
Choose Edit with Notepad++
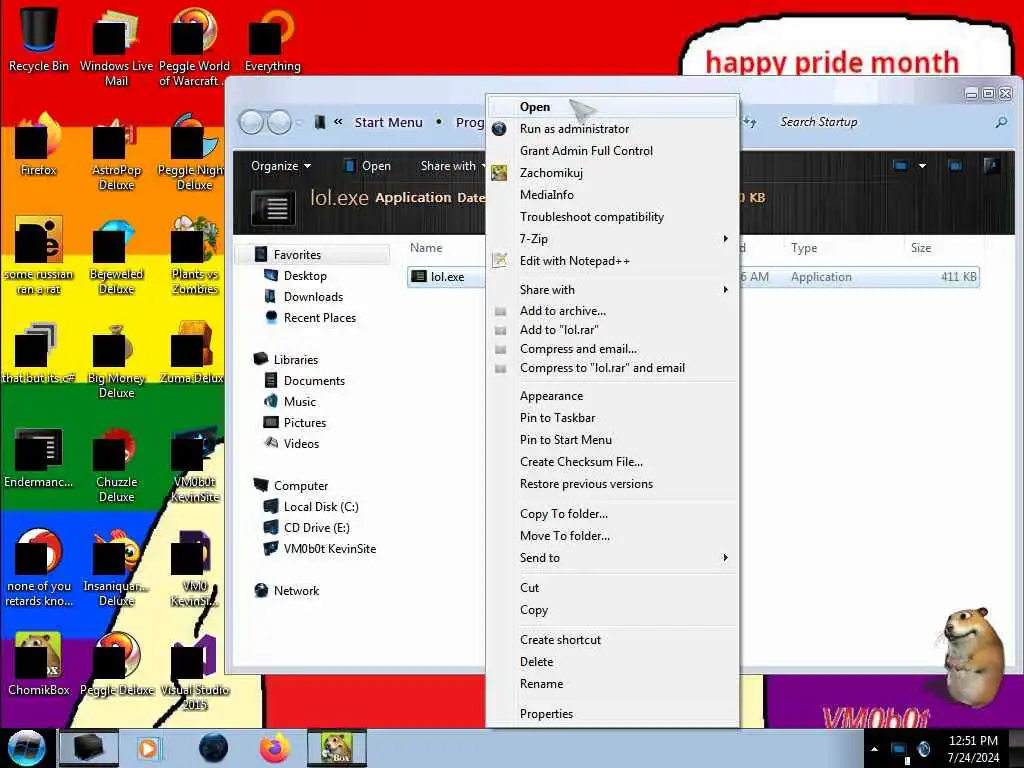point(613,261)
